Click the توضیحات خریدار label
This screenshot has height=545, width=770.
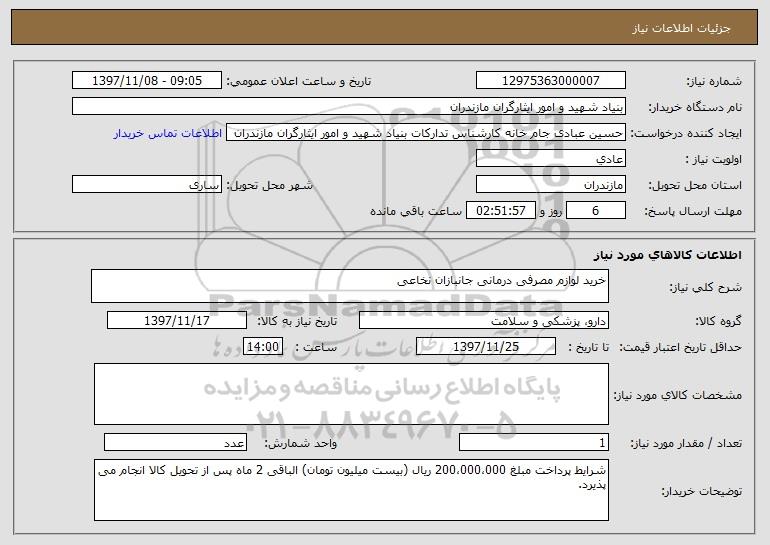[702, 491]
